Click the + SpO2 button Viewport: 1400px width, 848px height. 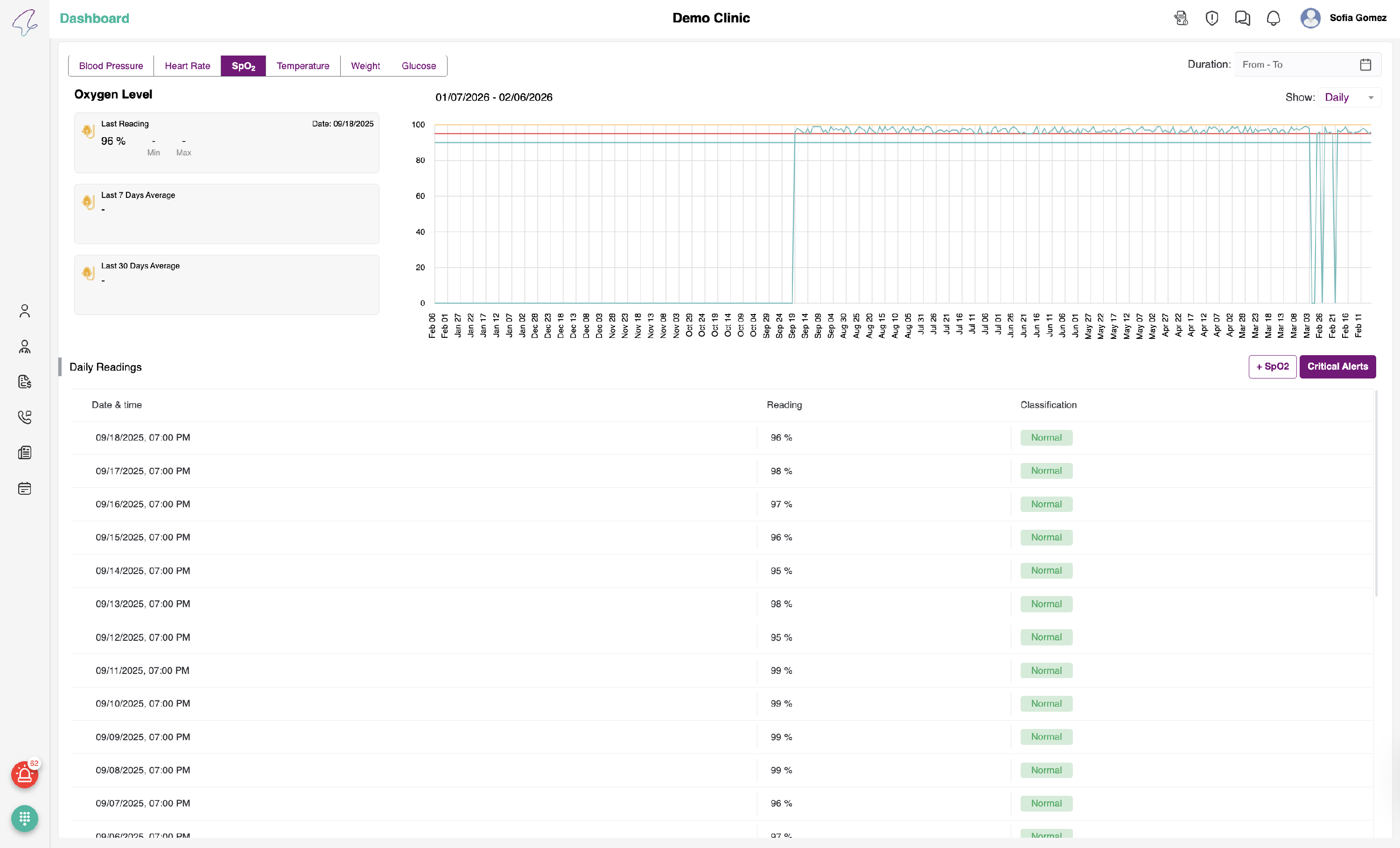tap(1272, 366)
